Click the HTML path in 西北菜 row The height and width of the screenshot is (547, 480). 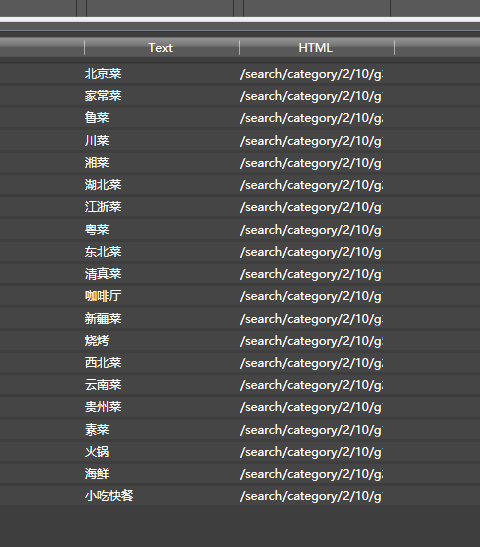click(x=311, y=363)
